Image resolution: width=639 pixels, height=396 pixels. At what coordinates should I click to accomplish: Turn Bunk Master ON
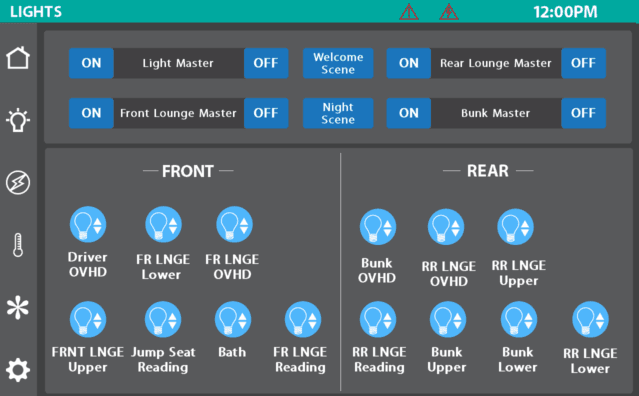click(x=409, y=113)
